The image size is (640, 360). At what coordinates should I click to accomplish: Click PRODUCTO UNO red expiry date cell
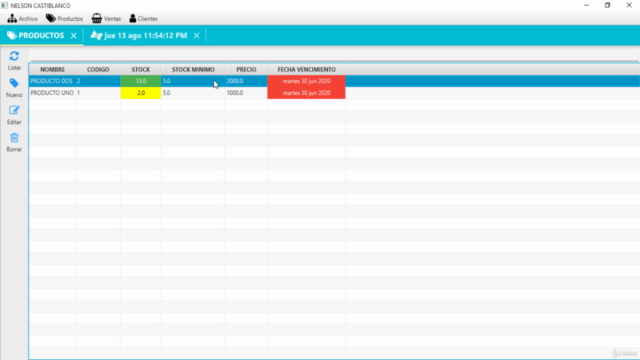pyautogui.click(x=307, y=93)
